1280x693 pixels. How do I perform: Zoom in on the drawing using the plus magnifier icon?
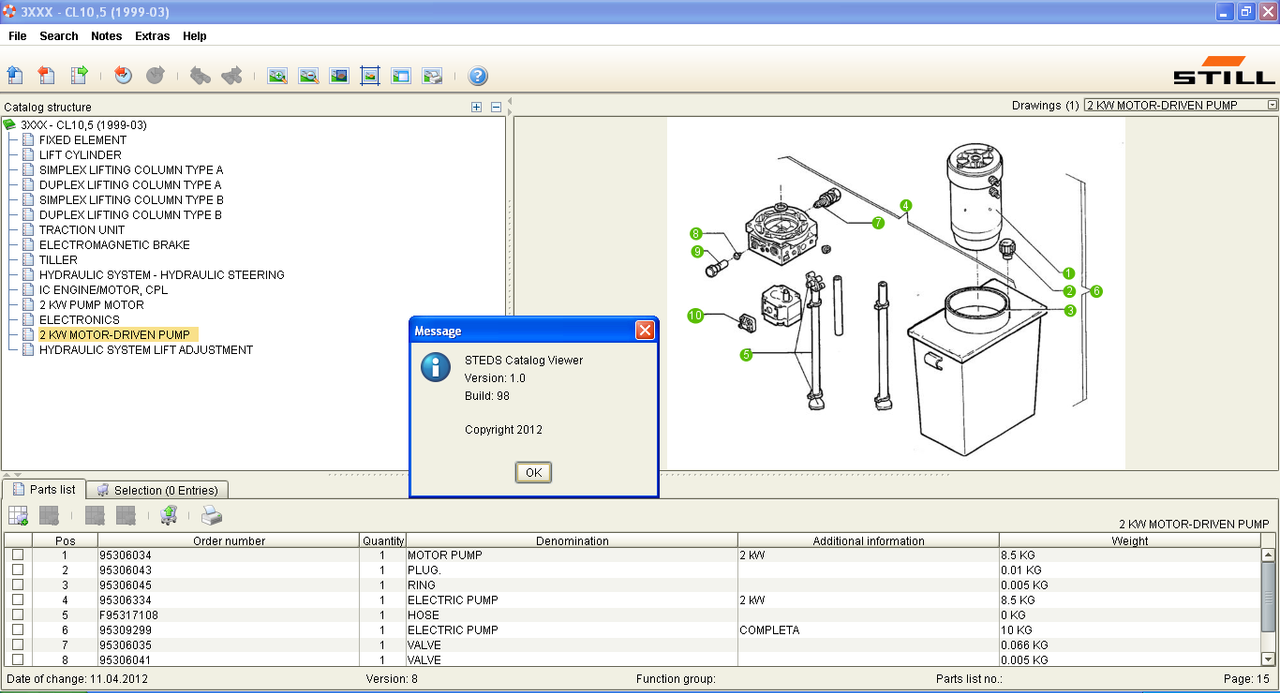point(278,75)
